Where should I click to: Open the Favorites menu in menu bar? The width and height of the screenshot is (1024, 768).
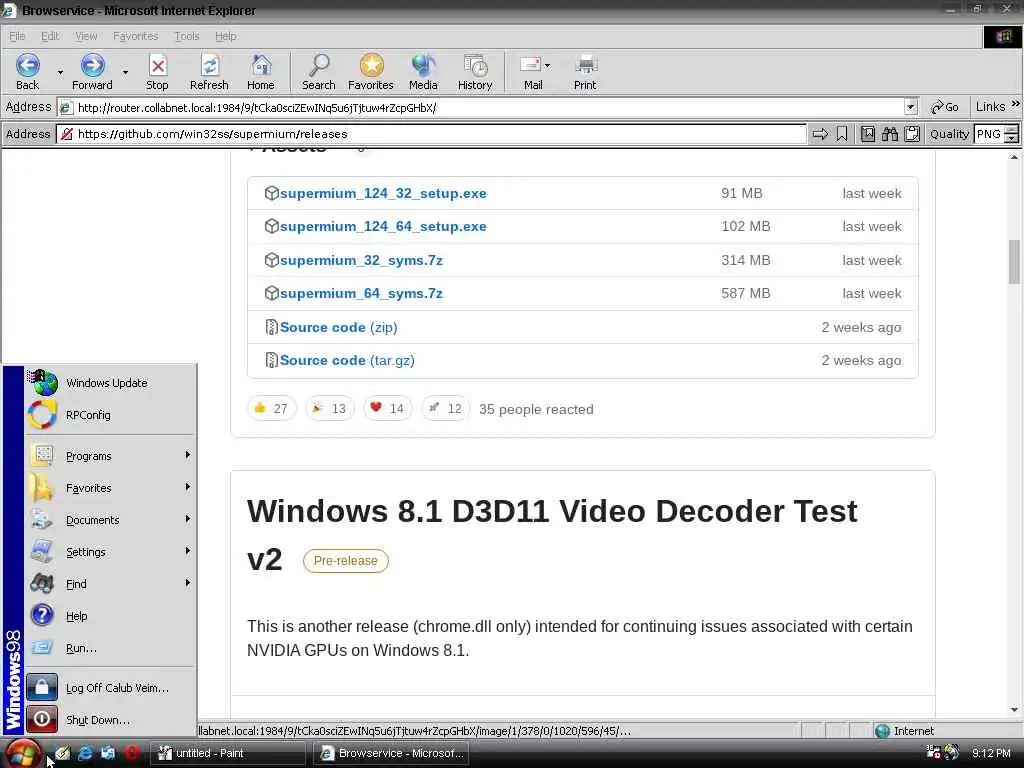(x=135, y=36)
